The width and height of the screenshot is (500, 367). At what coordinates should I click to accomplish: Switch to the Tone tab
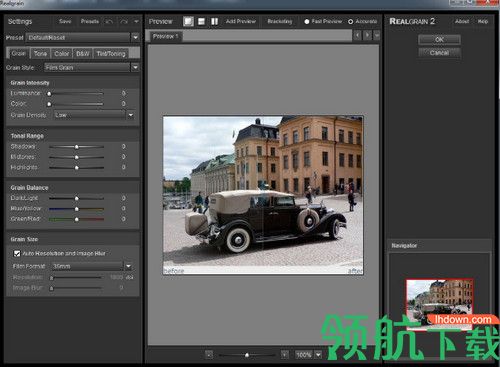tap(40, 54)
